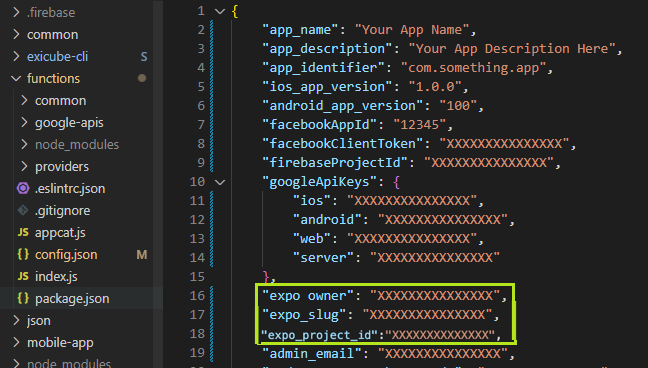Click the JS icon beside appcat.js
648x368 pixels.
[x=23, y=232]
